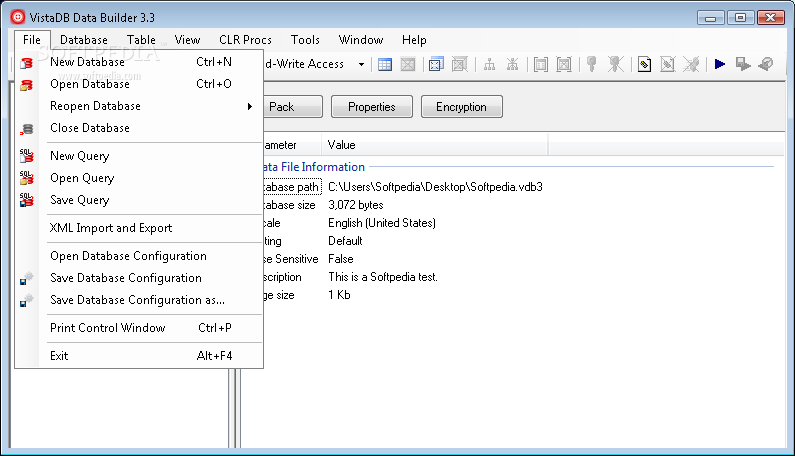Click the grey execute-step toolbar icon

pos(743,64)
